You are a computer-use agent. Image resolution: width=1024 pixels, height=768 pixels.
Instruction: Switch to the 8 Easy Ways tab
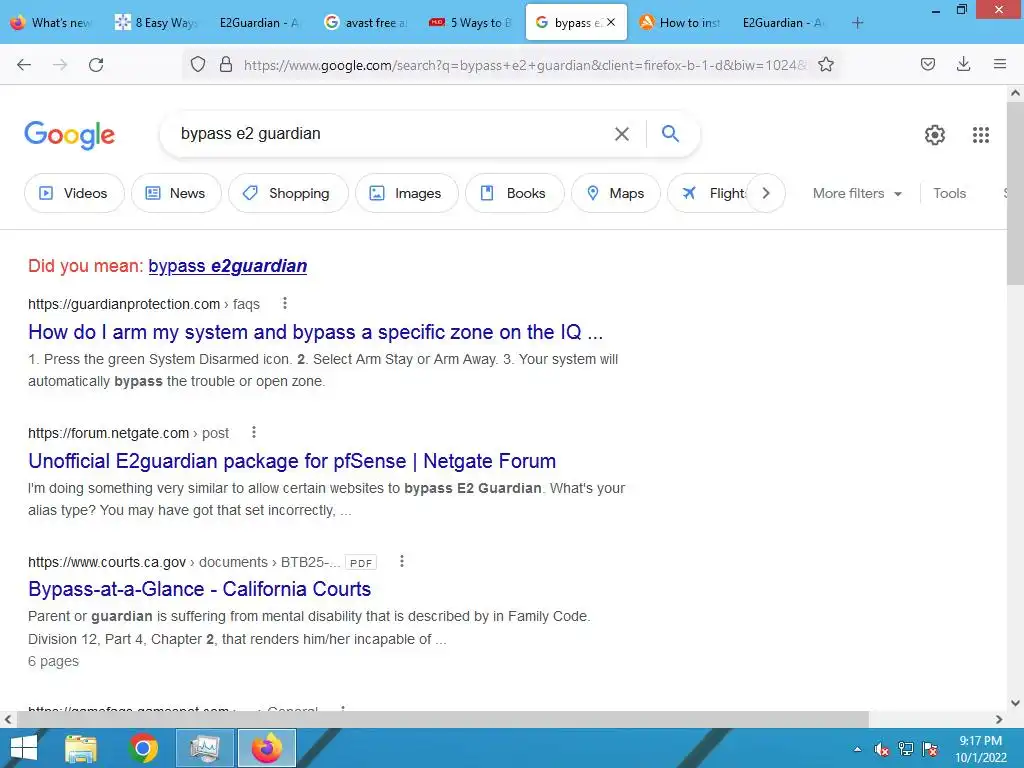(x=157, y=22)
